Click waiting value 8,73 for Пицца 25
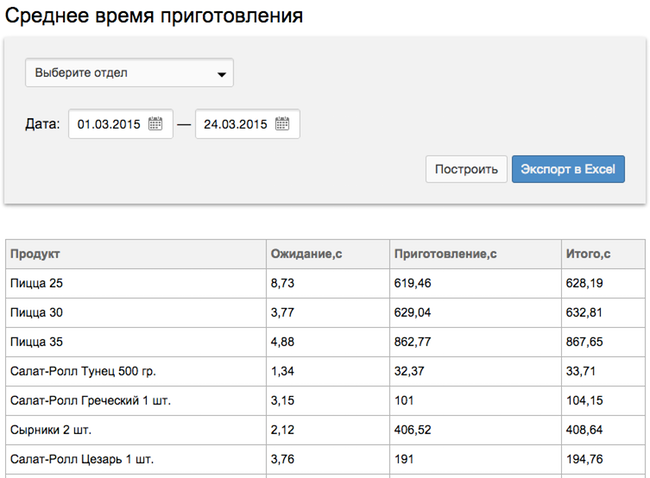This screenshot has width=650, height=478. click(x=283, y=283)
